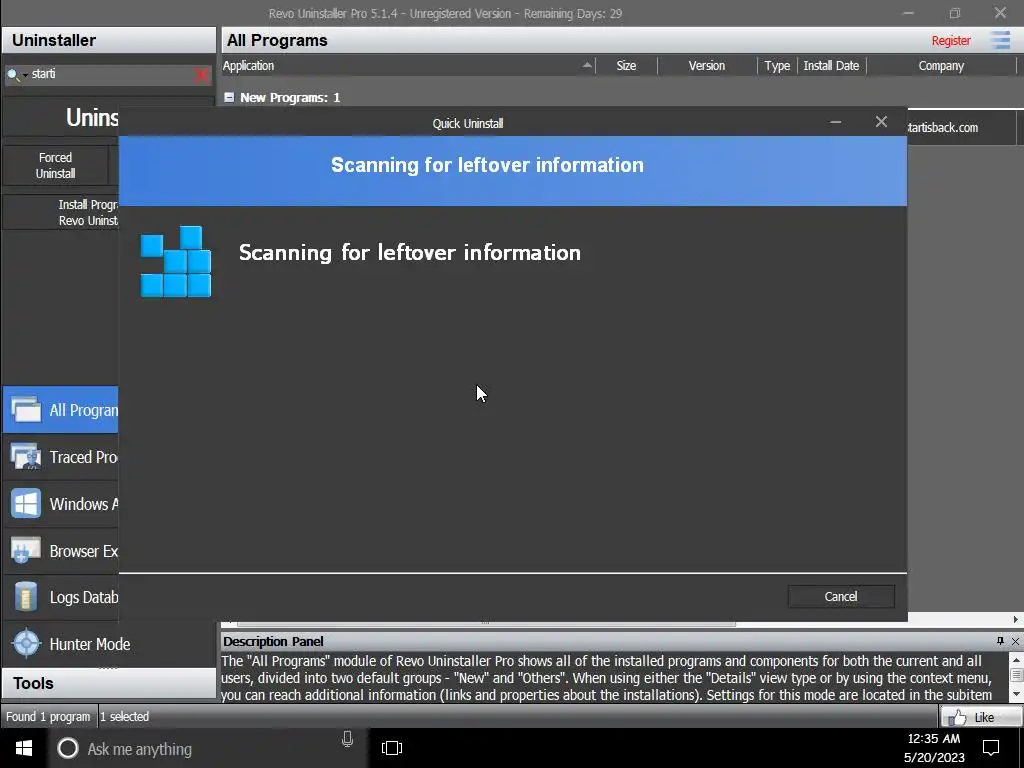
Task: Open the hamburger menu icon next to Register
Action: pos(1000,40)
